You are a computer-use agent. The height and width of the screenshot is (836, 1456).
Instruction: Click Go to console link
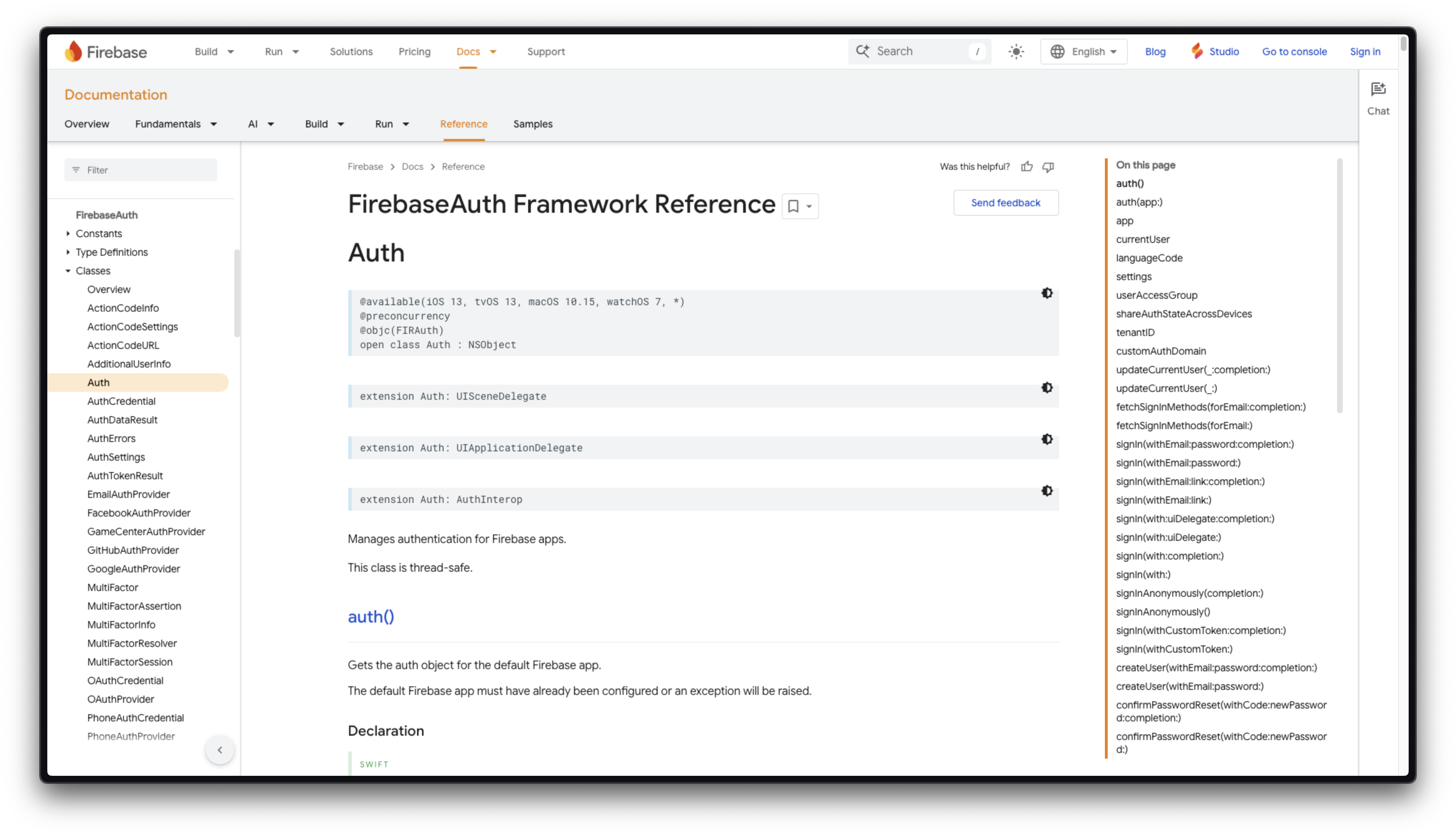pos(1294,52)
